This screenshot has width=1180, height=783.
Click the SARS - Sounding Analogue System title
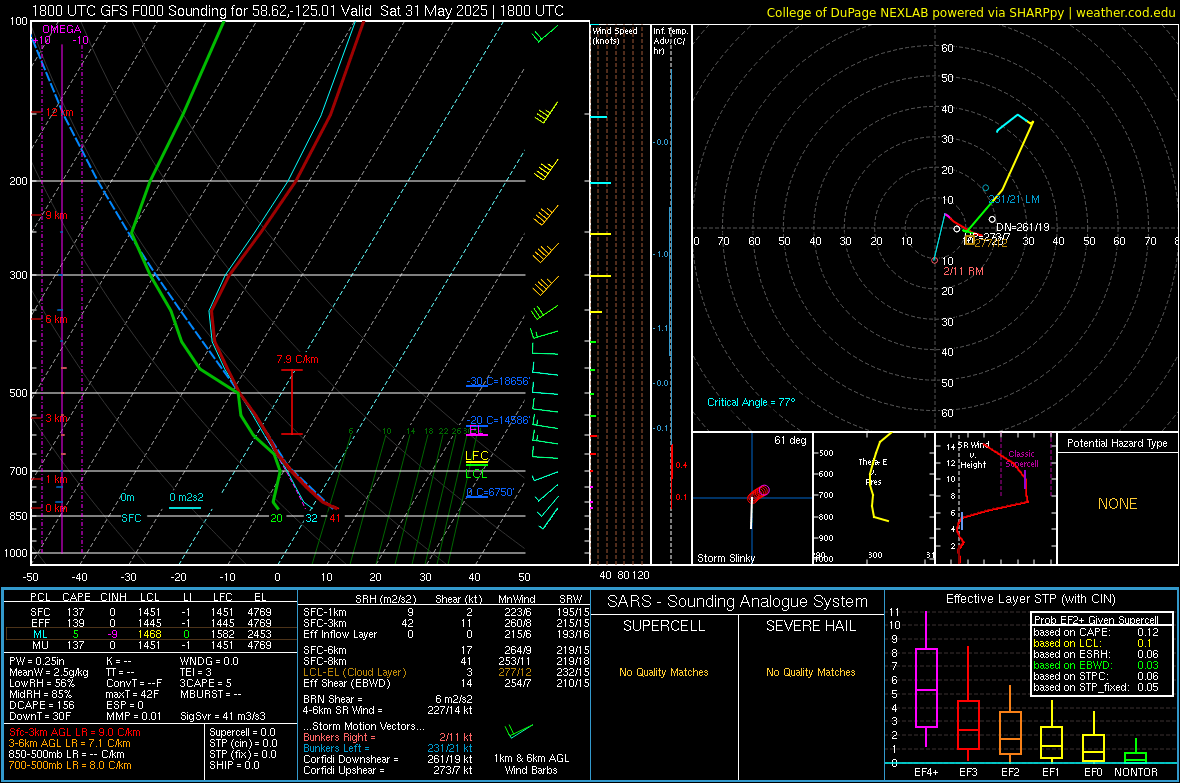coord(737,602)
